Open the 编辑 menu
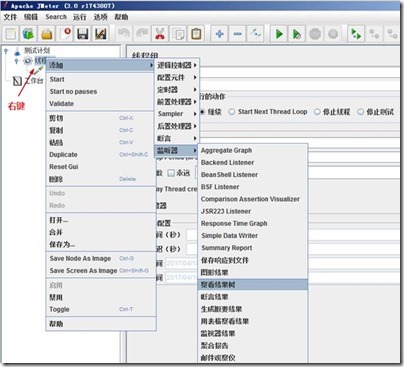Viewport: 404px width, 367px height. tap(31, 17)
